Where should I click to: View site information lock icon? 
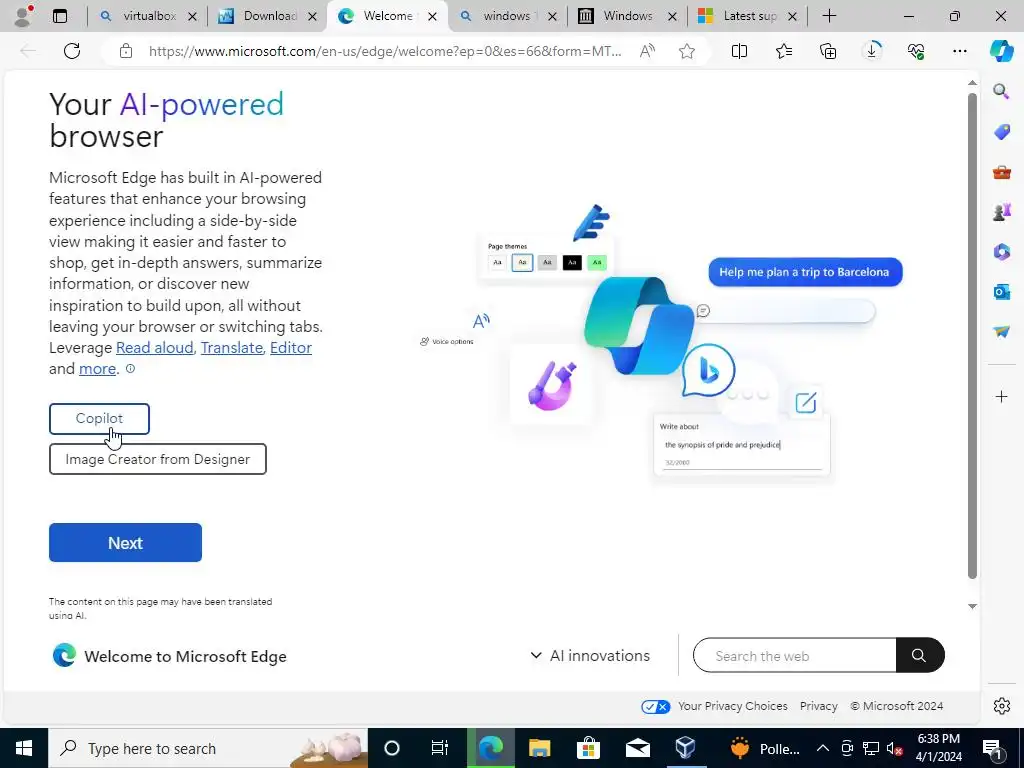pyautogui.click(x=126, y=51)
